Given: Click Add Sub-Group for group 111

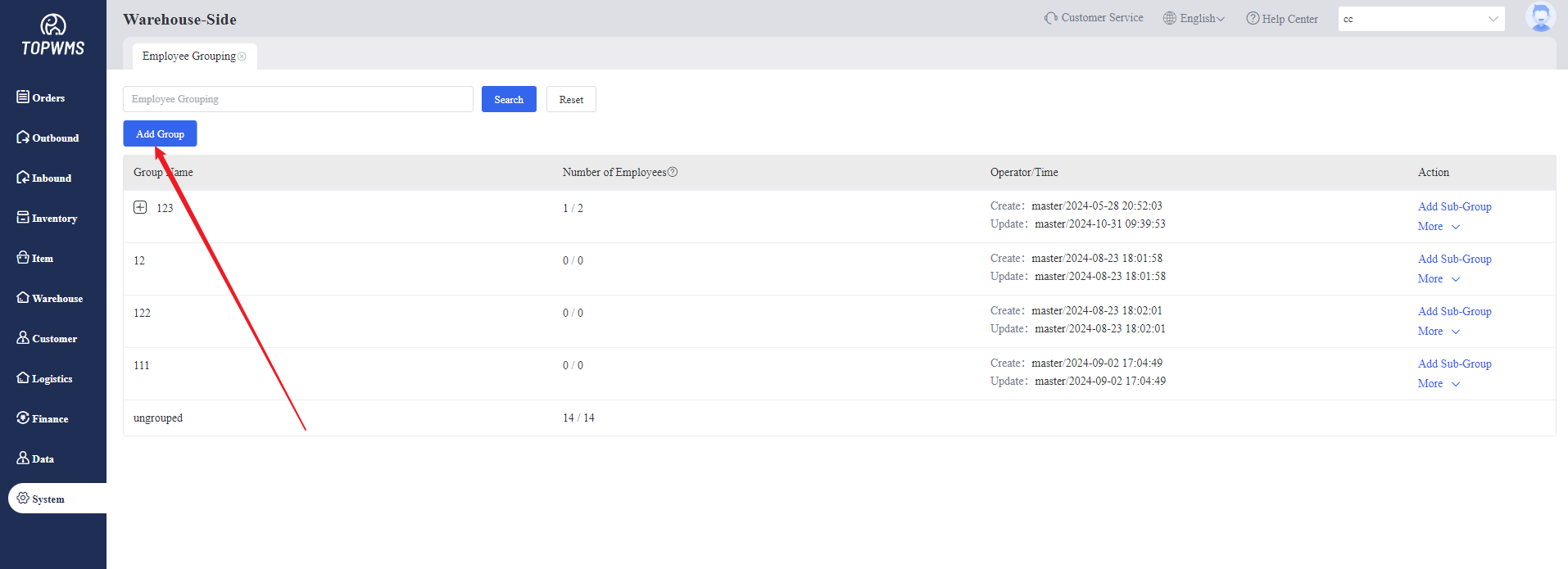Looking at the screenshot, I should tap(1454, 364).
